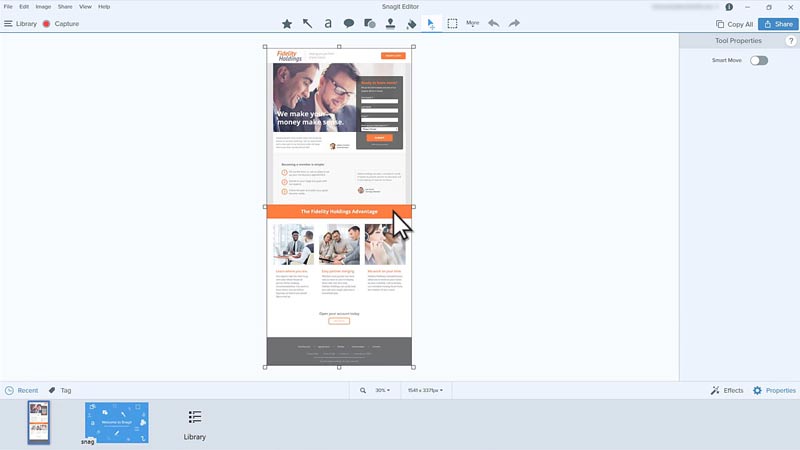Click Copy All
Image resolution: width=800 pixels, height=450 pixels.
click(x=734, y=24)
